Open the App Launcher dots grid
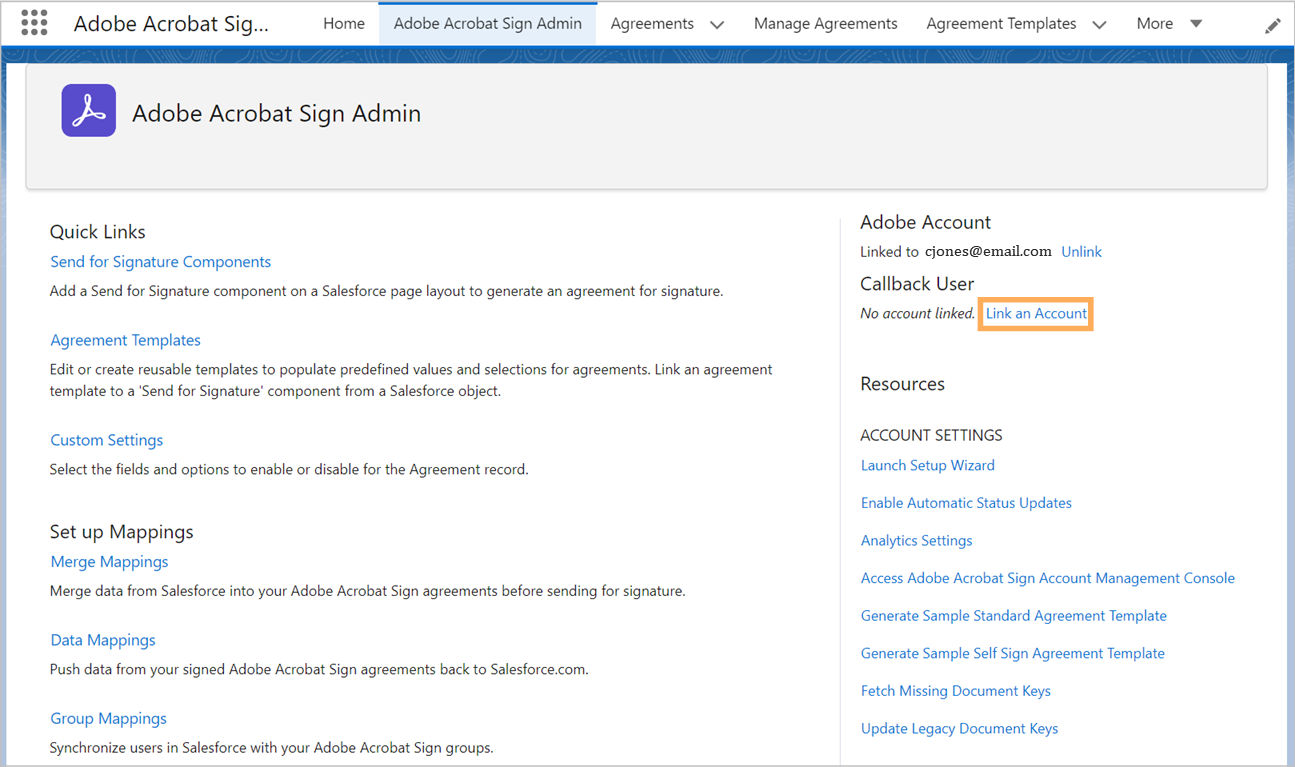The height and width of the screenshot is (767, 1295). pyautogui.click(x=34, y=23)
